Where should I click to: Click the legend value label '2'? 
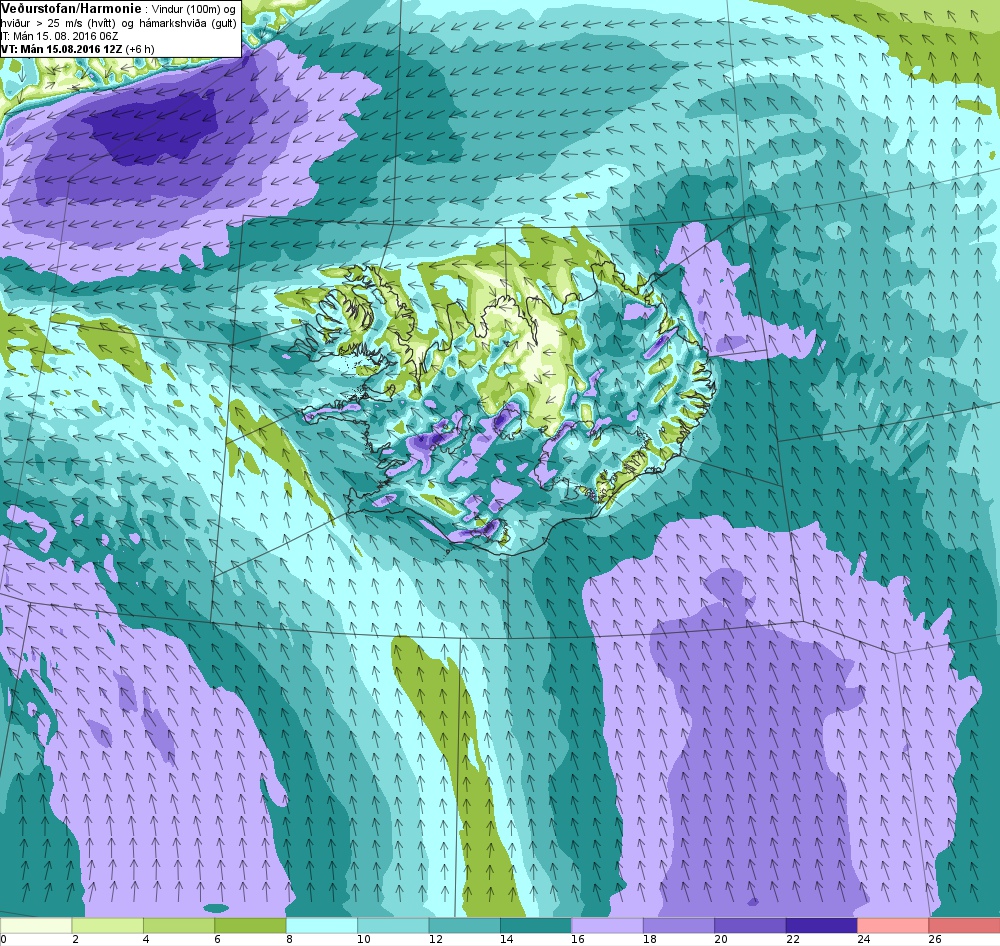(x=75, y=939)
